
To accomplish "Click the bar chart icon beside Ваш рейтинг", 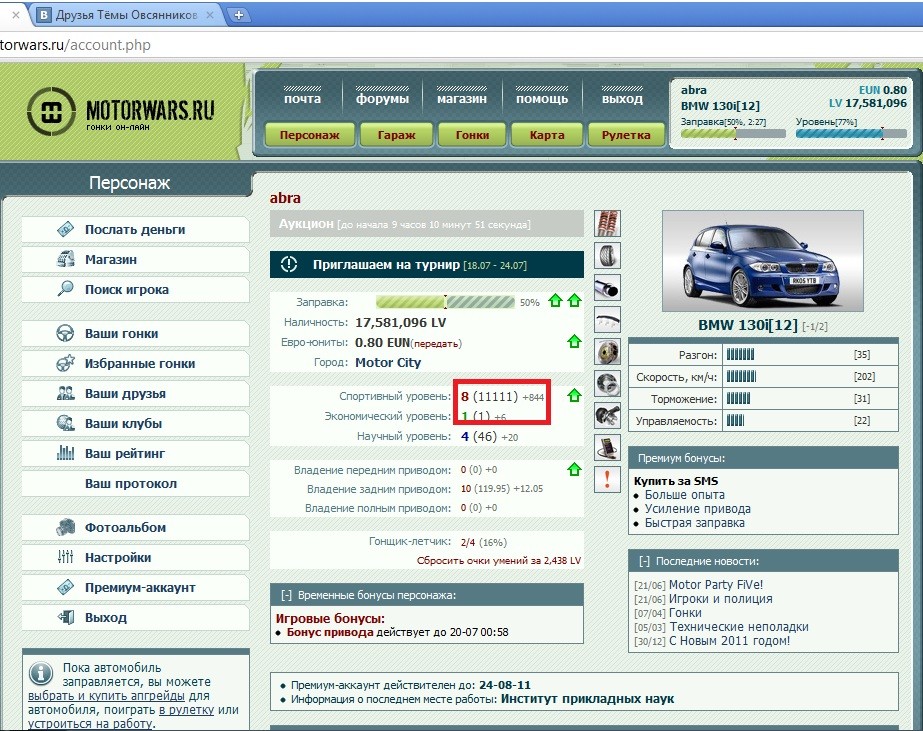I will tap(65, 453).
